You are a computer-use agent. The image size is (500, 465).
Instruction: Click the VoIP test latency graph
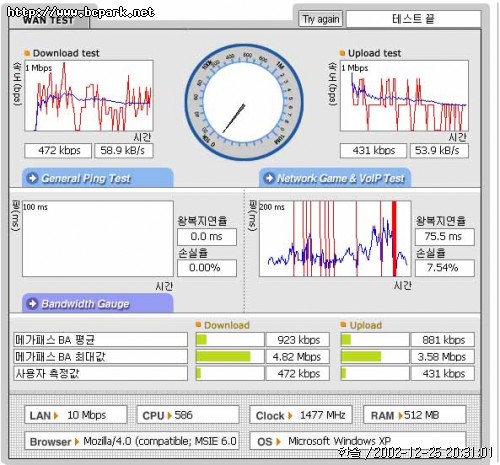coord(335,239)
